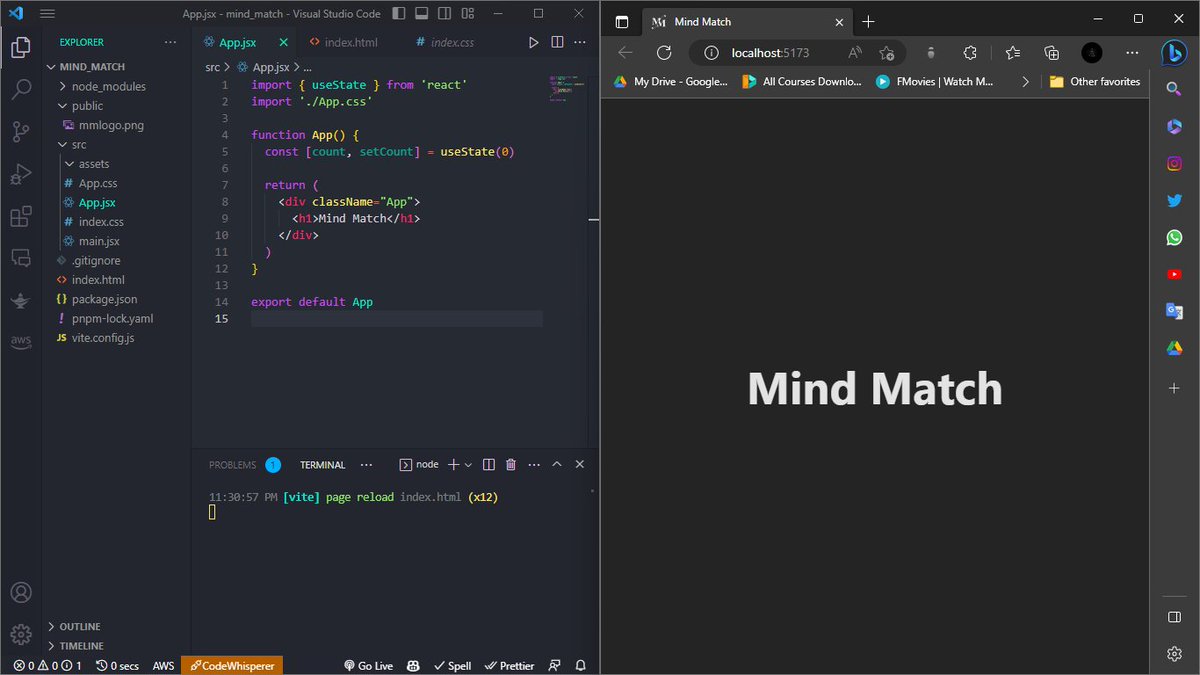The image size is (1200, 675).
Task: Switch to the App.jsx editor tab
Action: [x=238, y=43]
